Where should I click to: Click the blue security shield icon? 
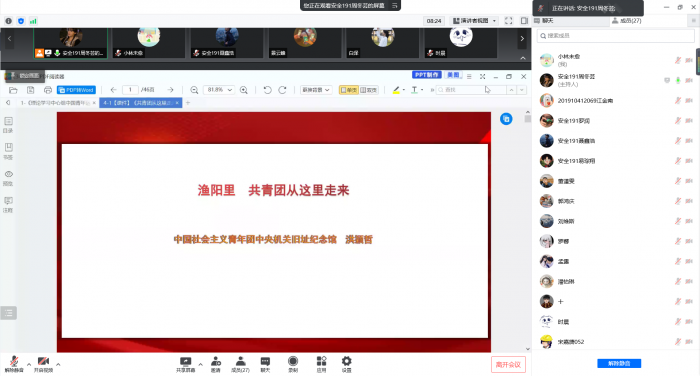[x=21, y=21]
